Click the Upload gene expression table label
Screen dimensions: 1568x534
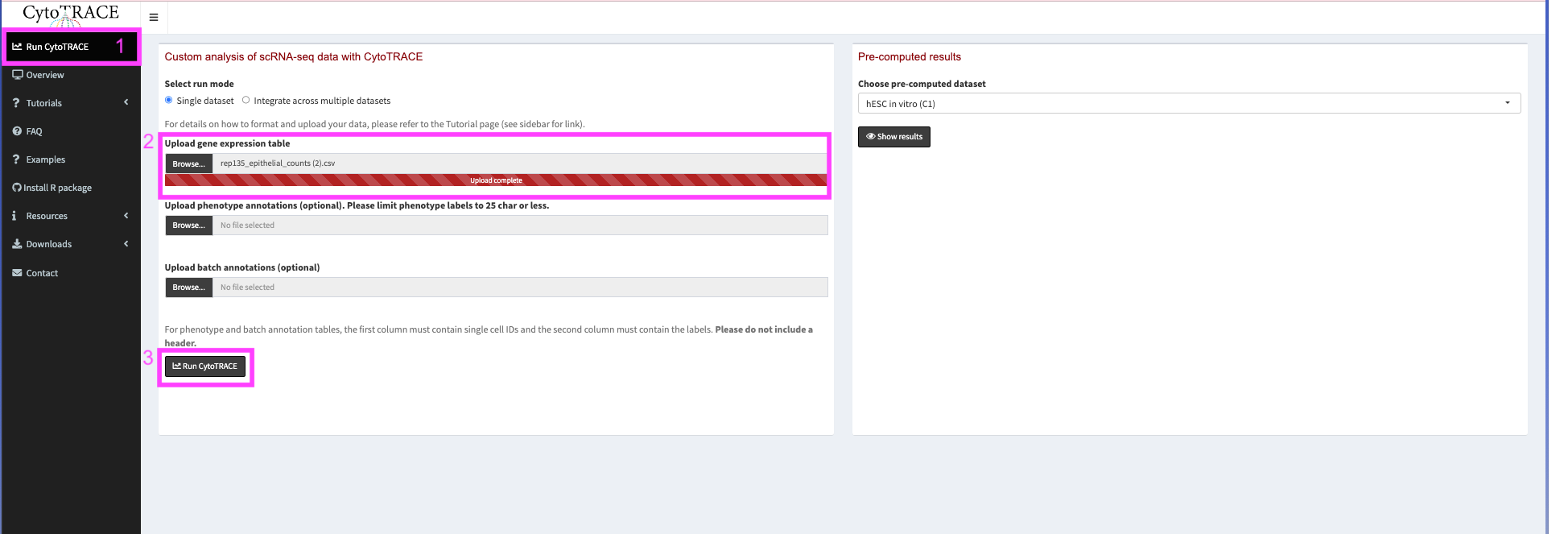228,143
